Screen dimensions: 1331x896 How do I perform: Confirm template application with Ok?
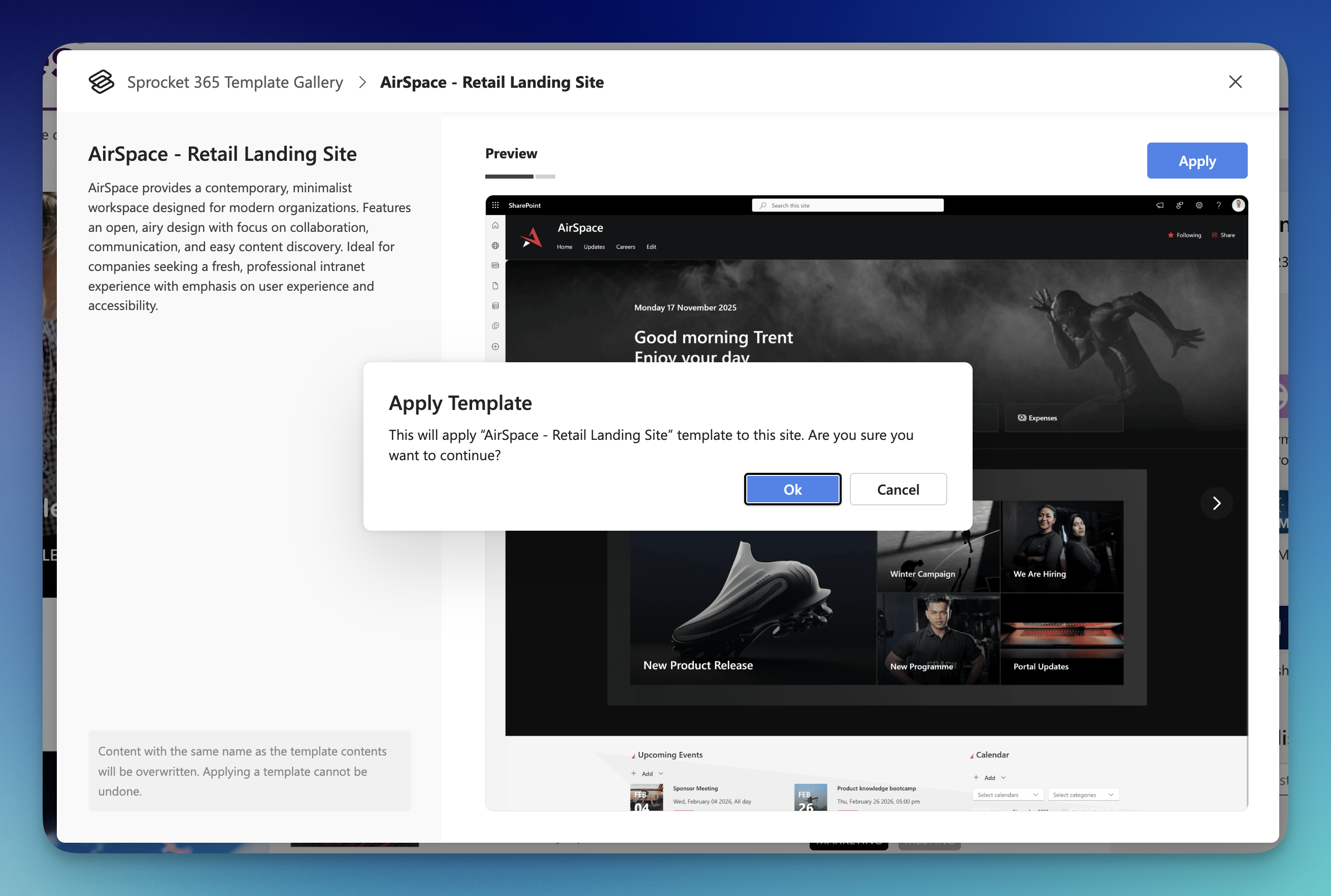tap(792, 489)
